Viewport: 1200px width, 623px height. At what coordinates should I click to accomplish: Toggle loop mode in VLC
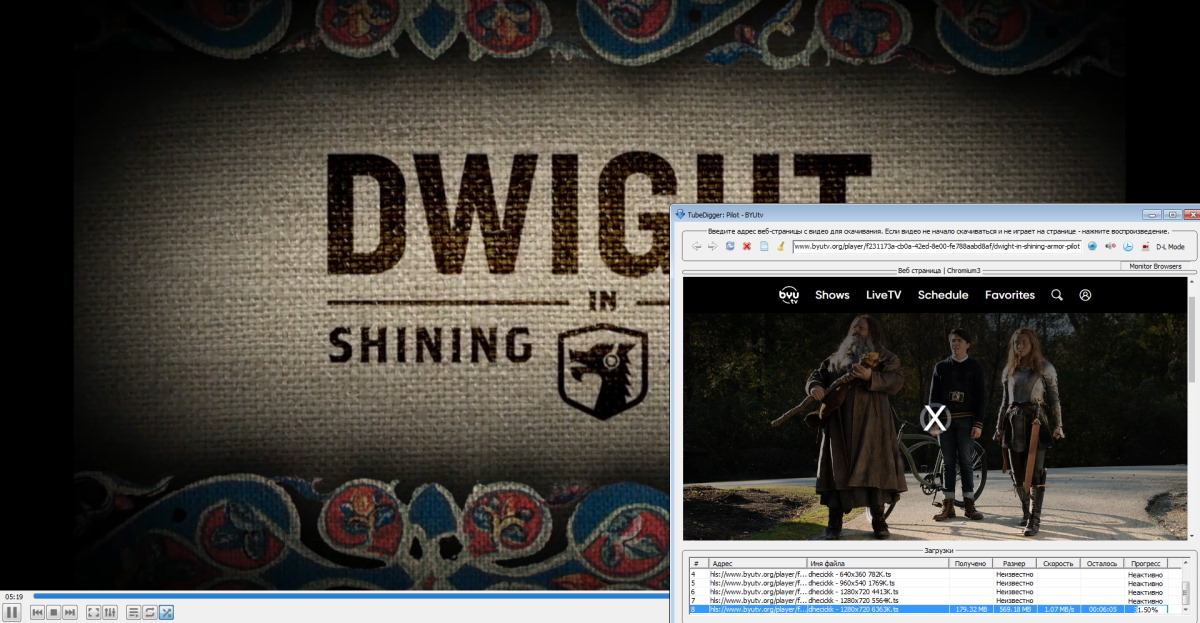pos(149,612)
